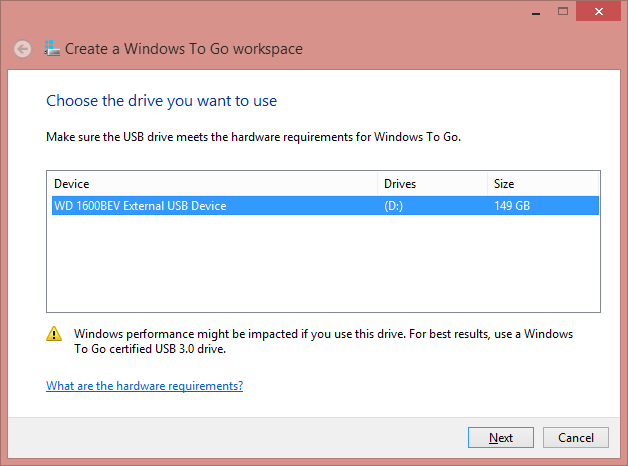628x466 pixels.
Task: Minimize the wizard window
Action: click(x=536, y=12)
